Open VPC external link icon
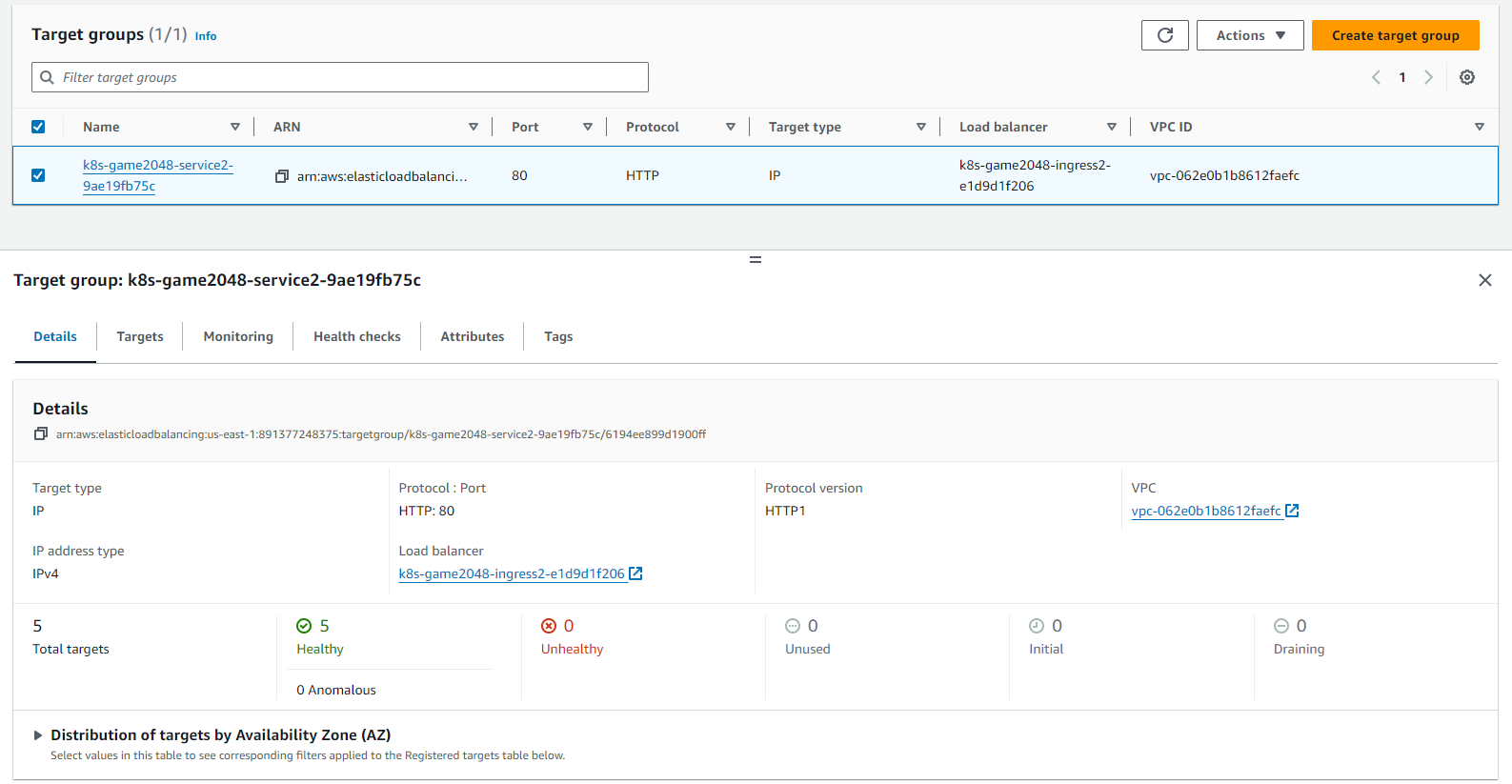Screen dimensions: 1512x784 (x=1292, y=511)
